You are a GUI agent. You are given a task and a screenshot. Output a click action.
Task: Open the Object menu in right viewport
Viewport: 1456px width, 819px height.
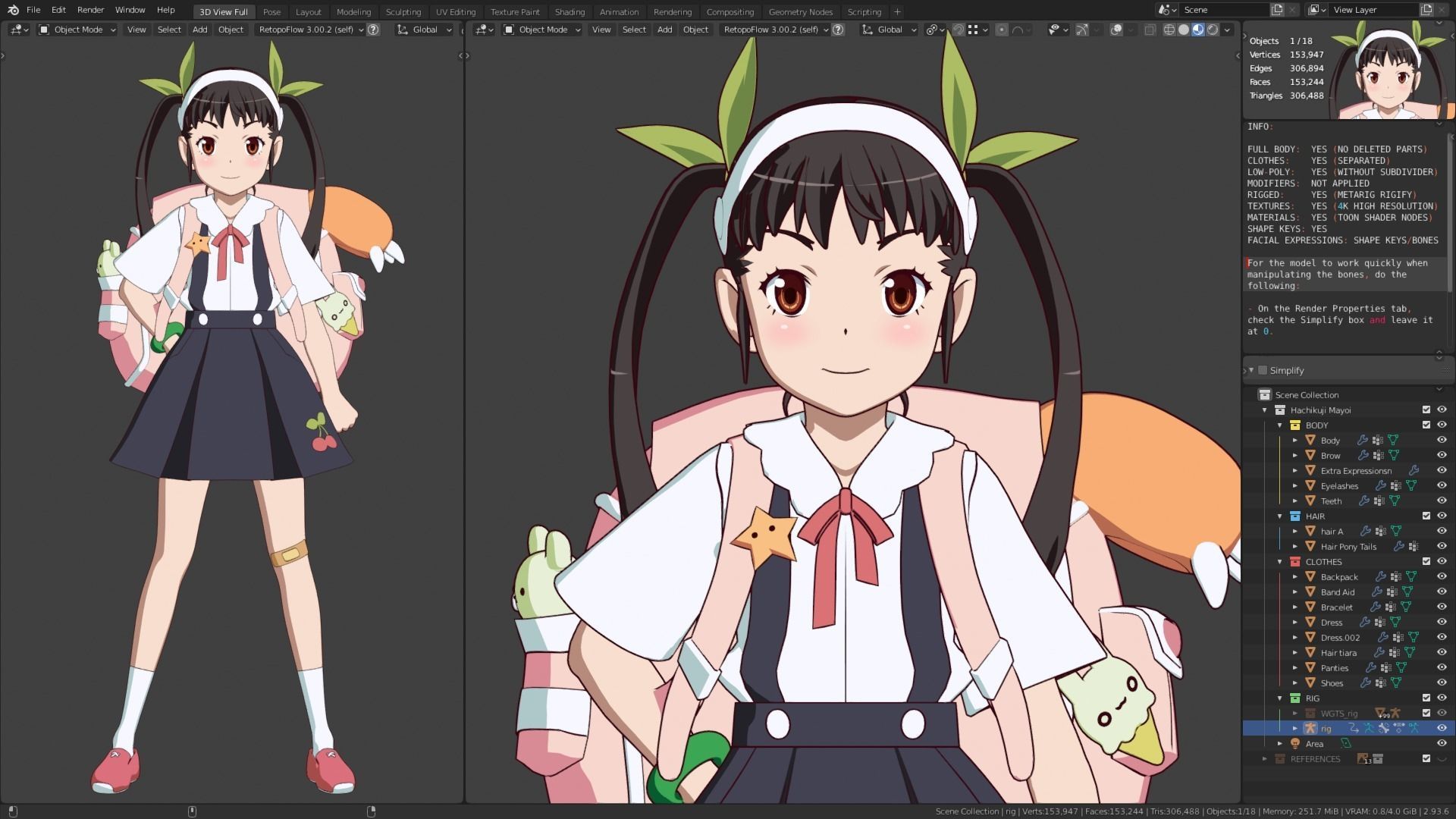[x=695, y=30]
